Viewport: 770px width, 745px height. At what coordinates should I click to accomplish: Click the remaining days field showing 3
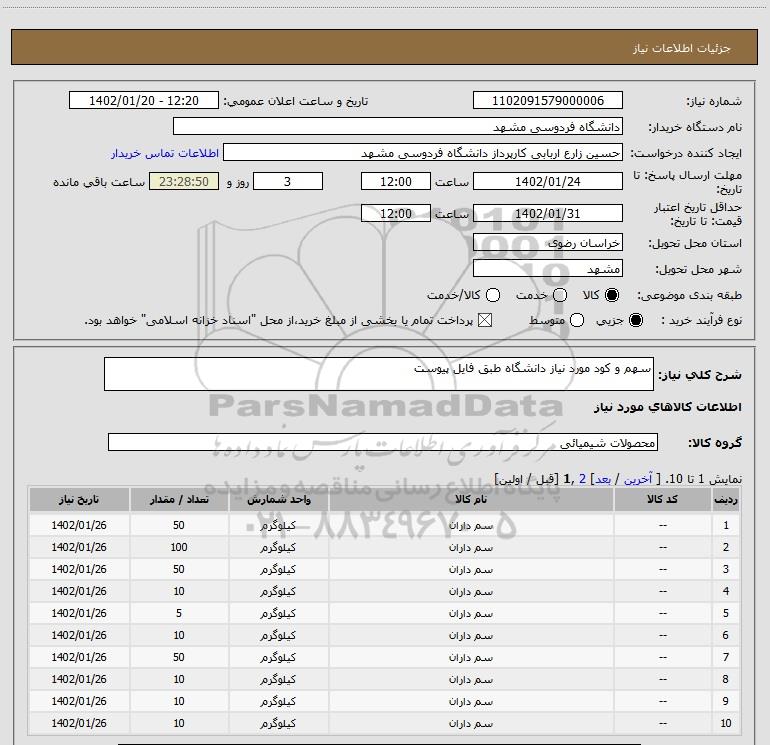click(288, 181)
